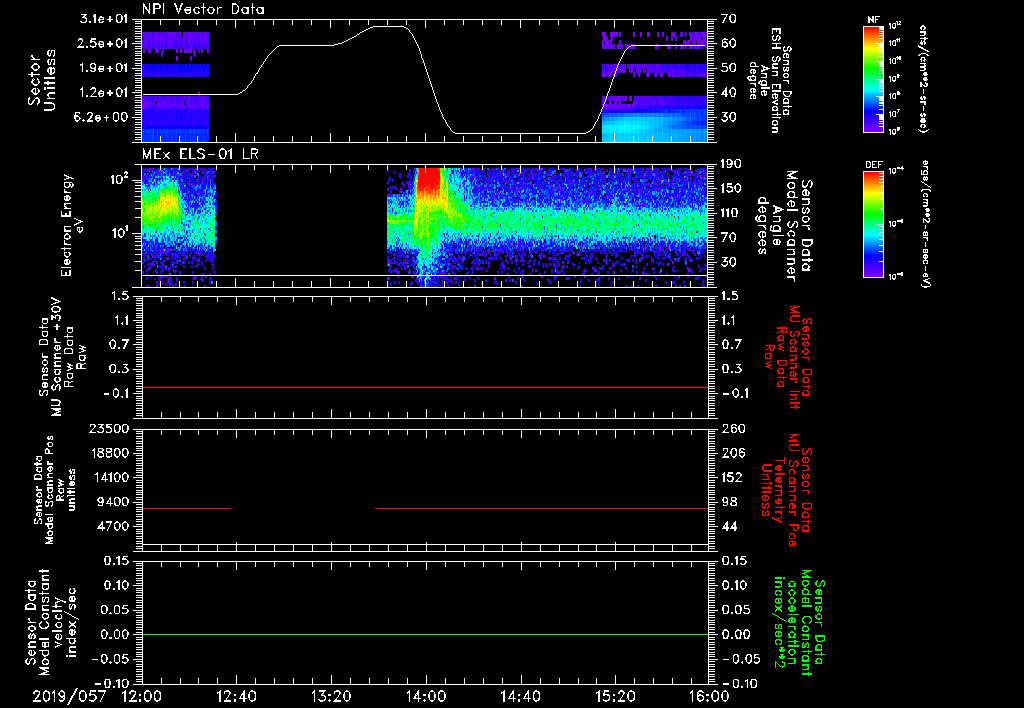Click the '13:20' time axis label

331,696
